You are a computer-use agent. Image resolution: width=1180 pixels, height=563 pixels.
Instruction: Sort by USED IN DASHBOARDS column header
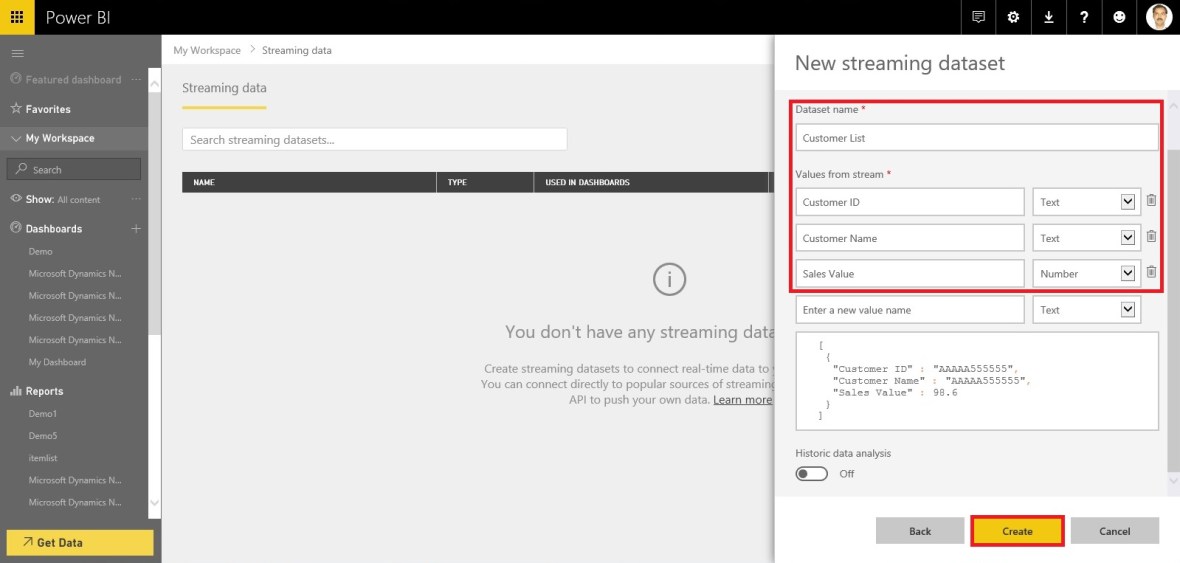652,182
